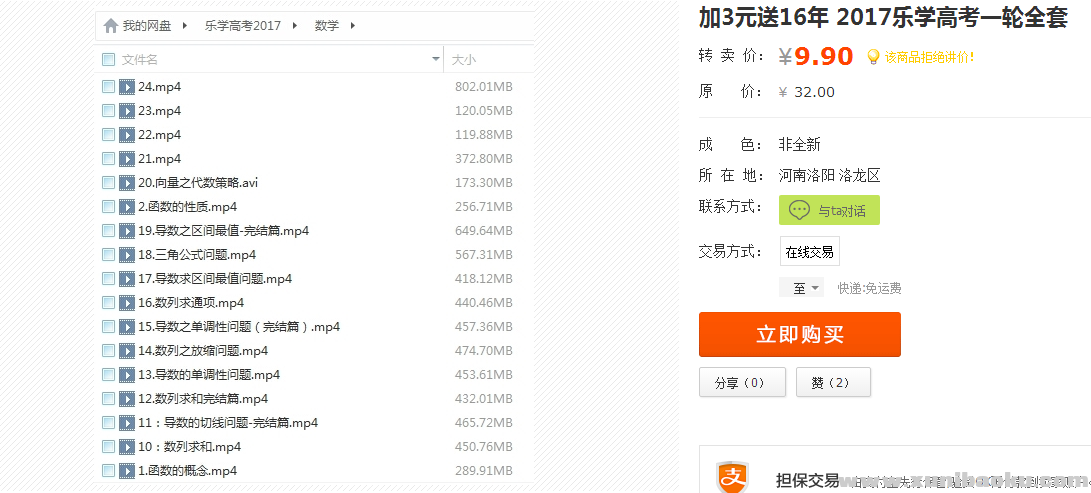Click the chat bubble icon in 与ta对话
Image resolution: width=1091 pixels, height=493 pixels.
point(799,210)
